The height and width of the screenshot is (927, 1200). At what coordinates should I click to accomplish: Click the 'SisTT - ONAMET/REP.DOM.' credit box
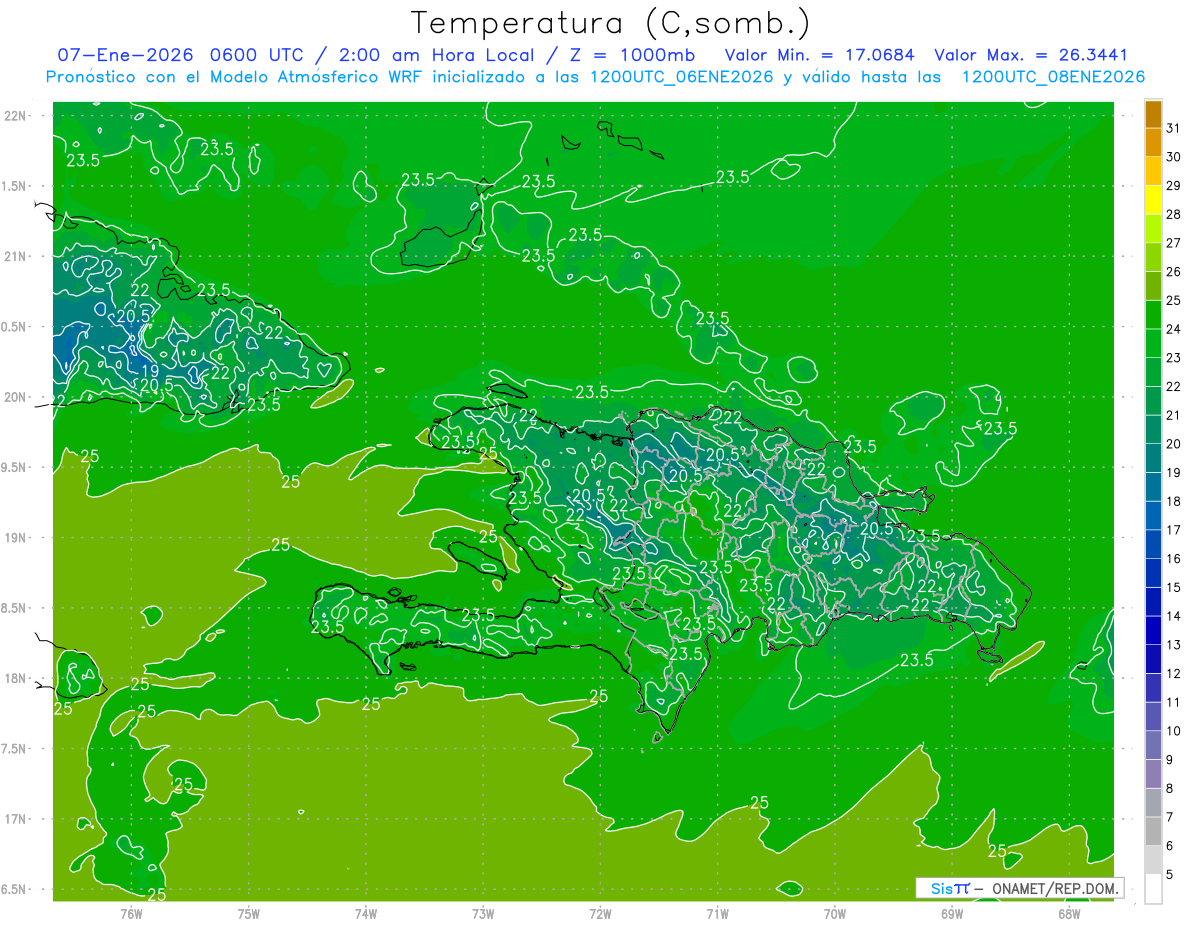tap(1019, 888)
